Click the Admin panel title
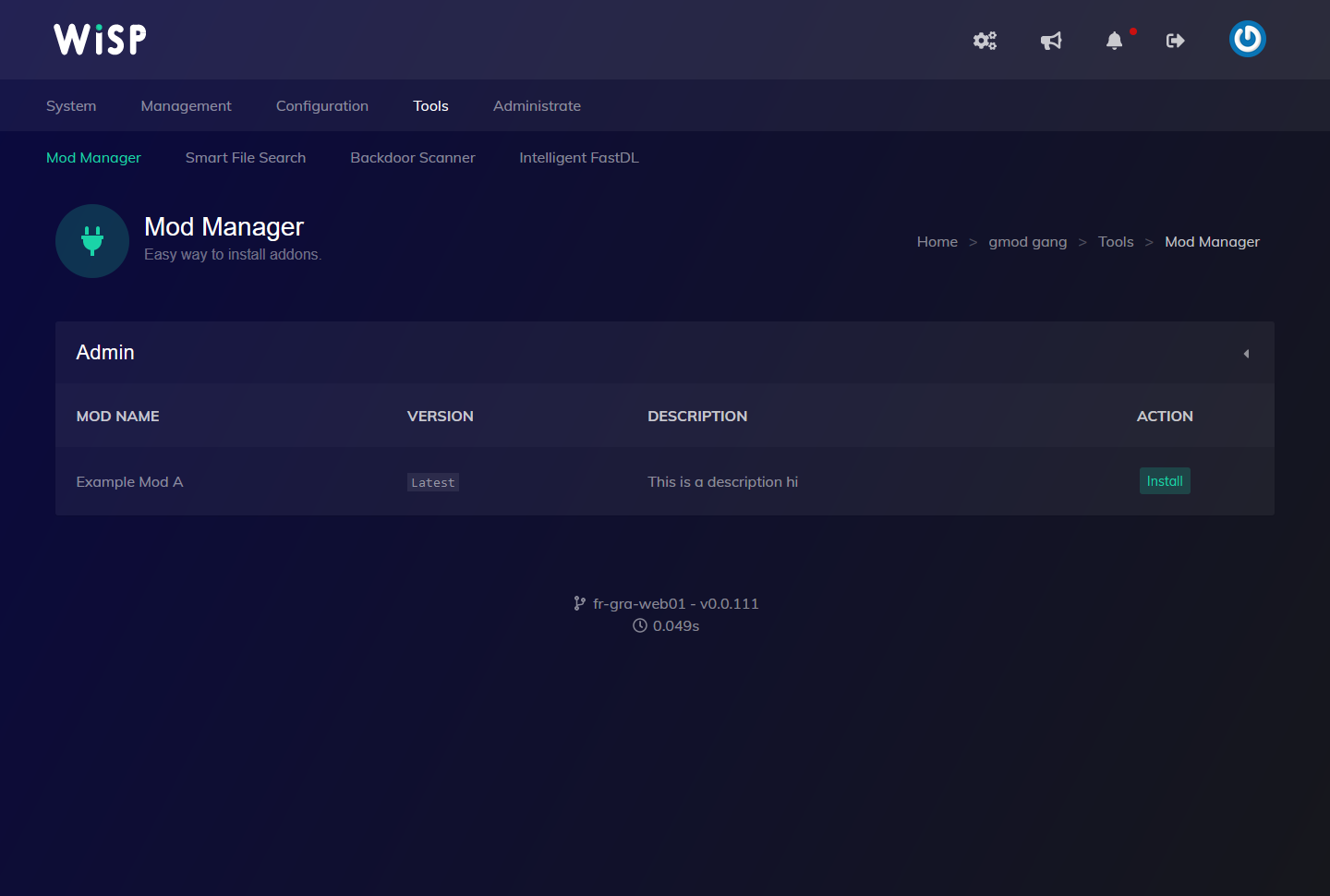 (x=105, y=352)
